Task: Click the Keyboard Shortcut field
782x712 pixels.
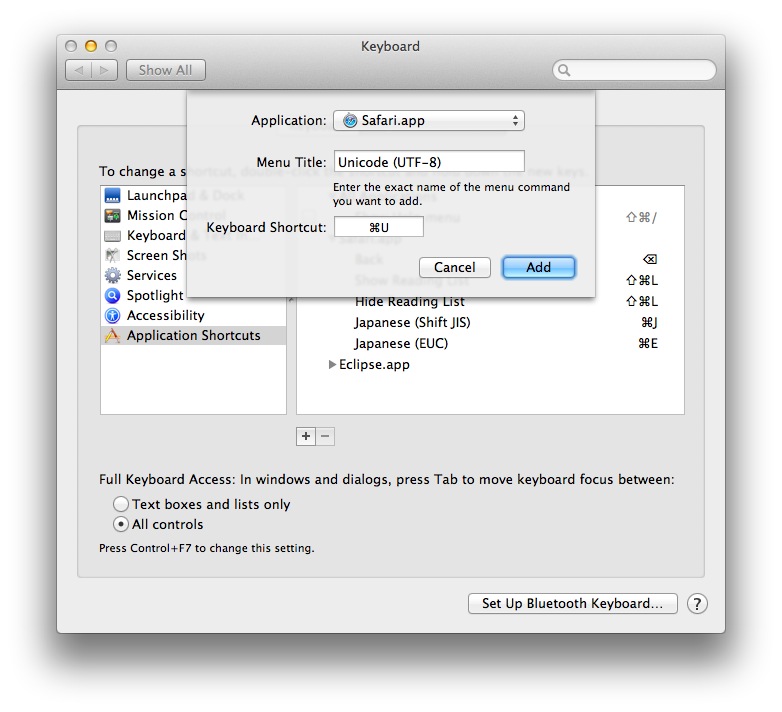Action: [379, 227]
